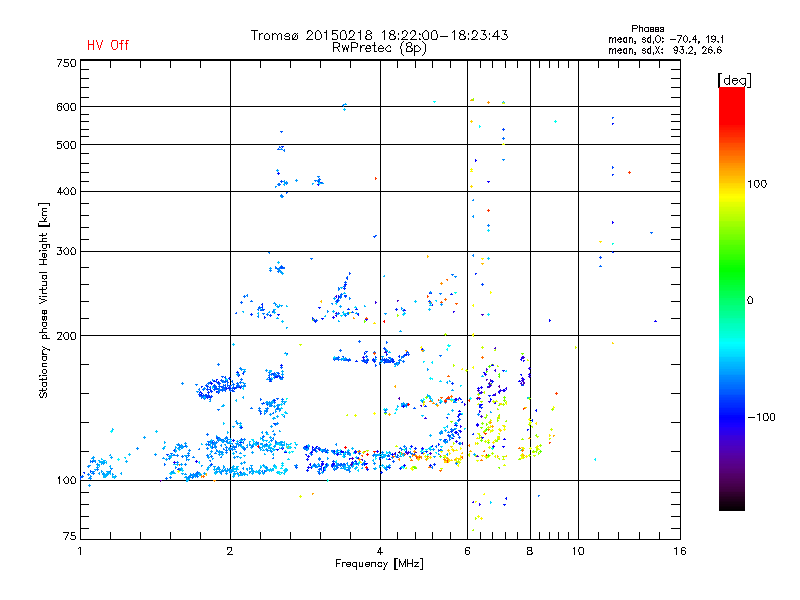Image resolution: width=800 pixels, height=600 pixels.
Task: Click the rainbow phase color bar
Action: 732,299
